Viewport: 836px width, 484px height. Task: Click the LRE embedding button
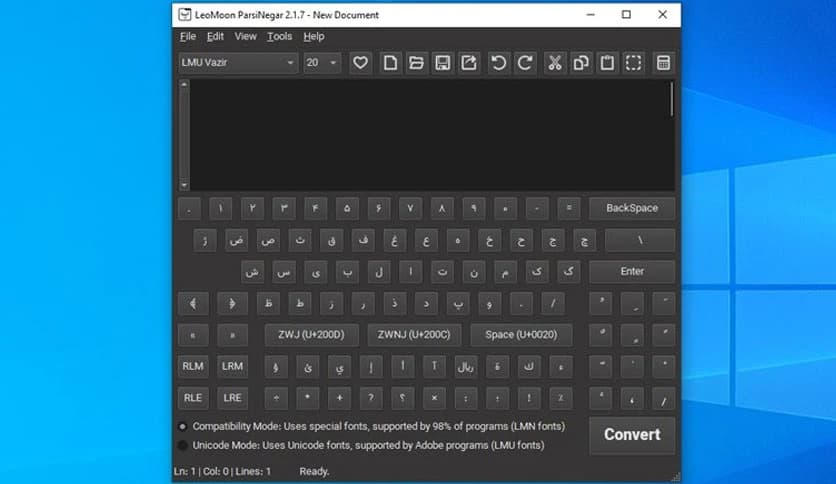(x=232, y=398)
